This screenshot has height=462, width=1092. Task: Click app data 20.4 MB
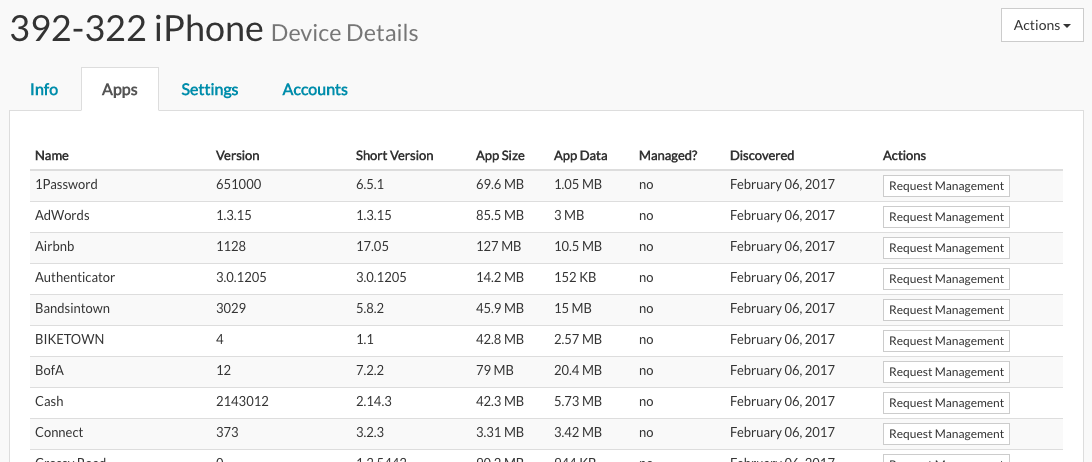tap(577, 370)
